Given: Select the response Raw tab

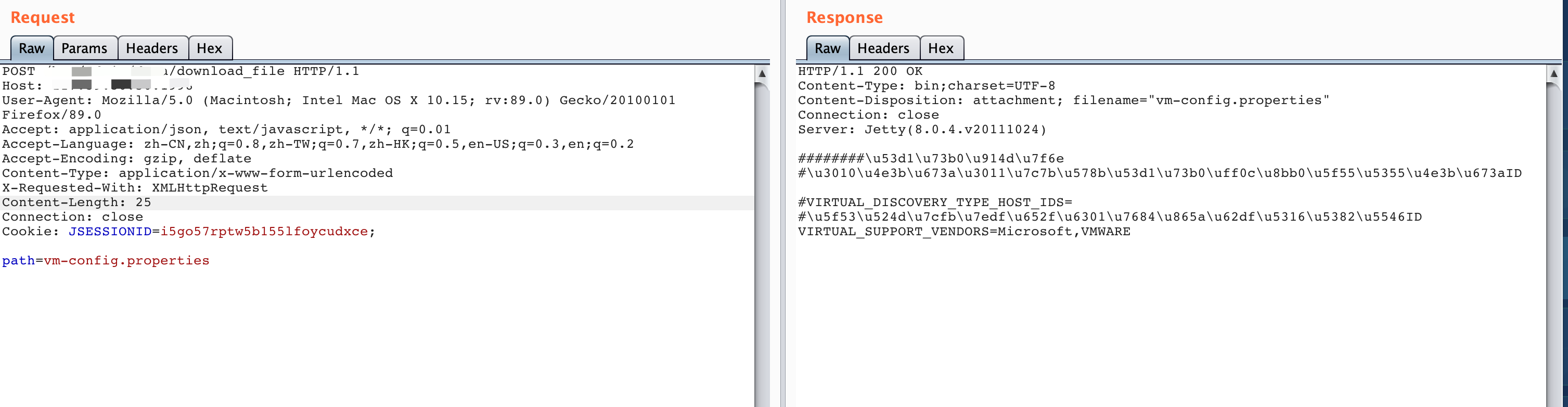Looking at the screenshot, I should pos(827,48).
